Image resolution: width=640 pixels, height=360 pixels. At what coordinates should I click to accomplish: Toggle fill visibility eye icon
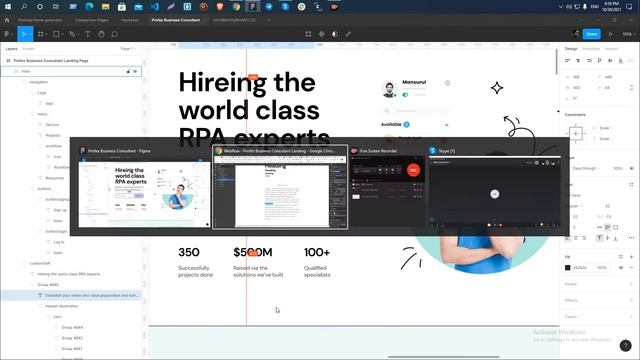621,268
